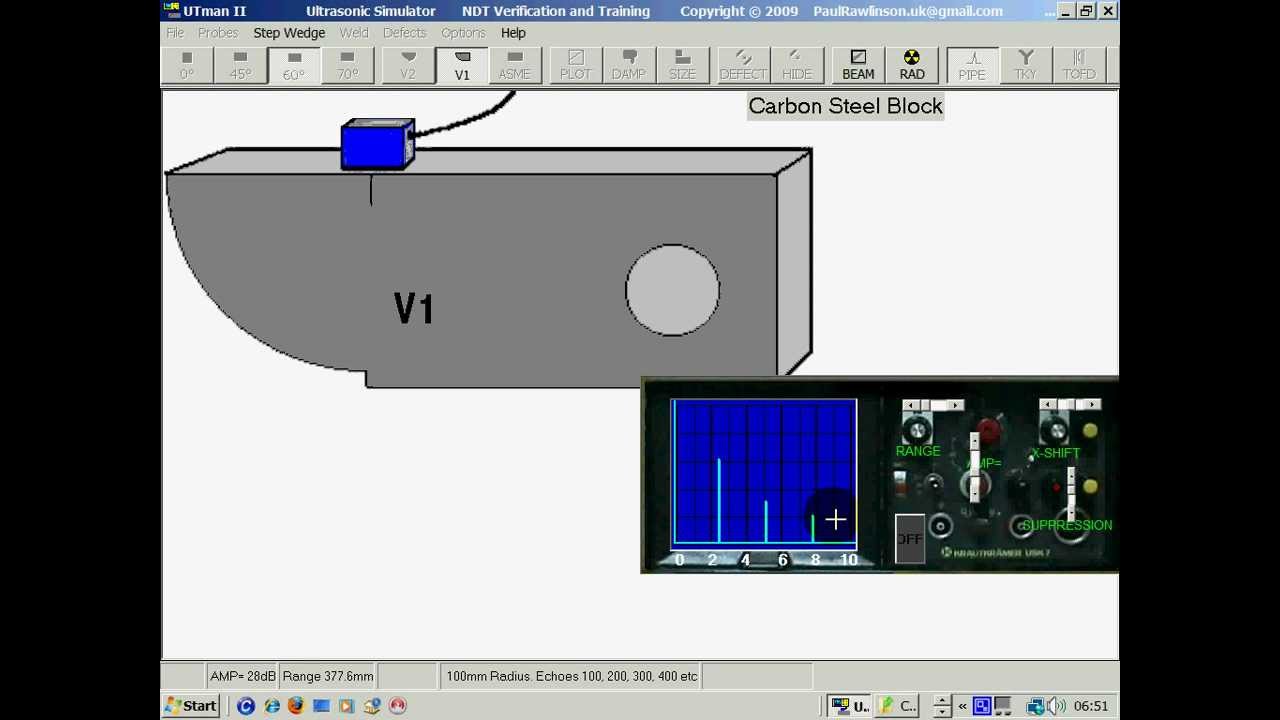Select the PIPE toolbar button

[972, 65]
